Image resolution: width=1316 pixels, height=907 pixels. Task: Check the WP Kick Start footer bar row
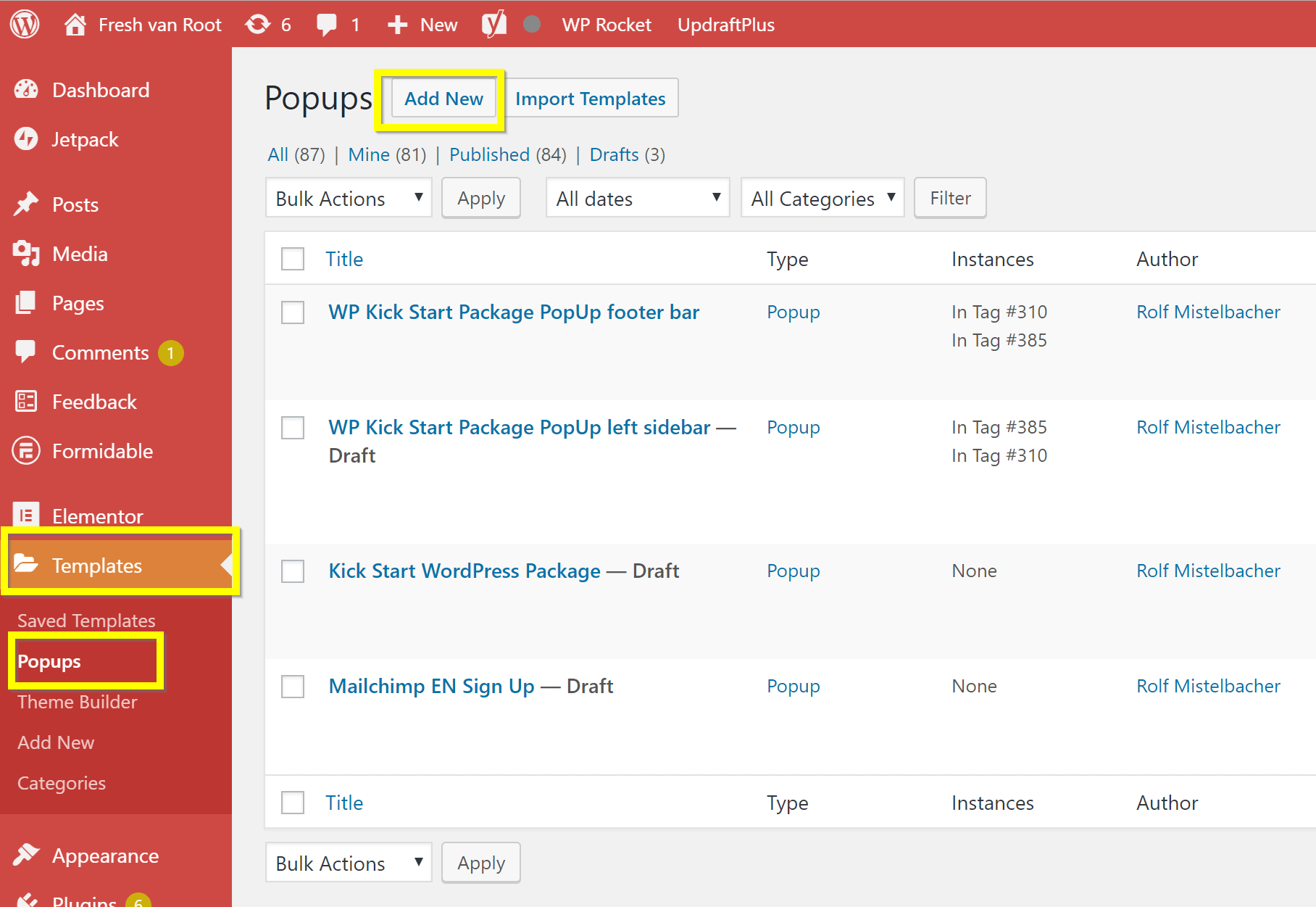[x=293, y=312]
